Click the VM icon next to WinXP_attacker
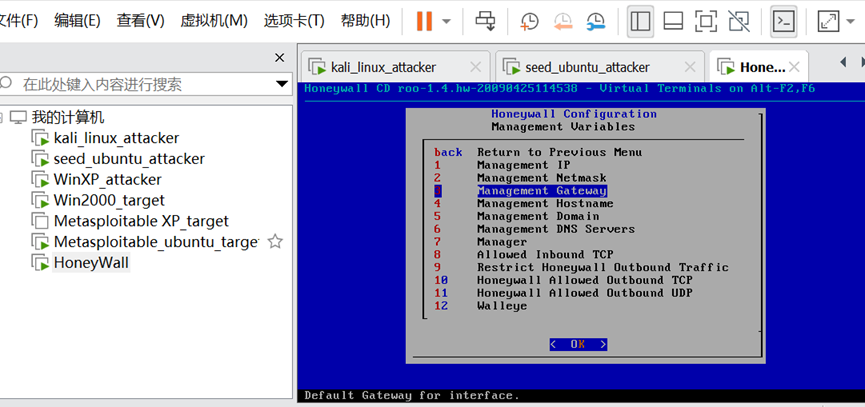This screenshot has height=407, width=865. (x=40, y=180)
